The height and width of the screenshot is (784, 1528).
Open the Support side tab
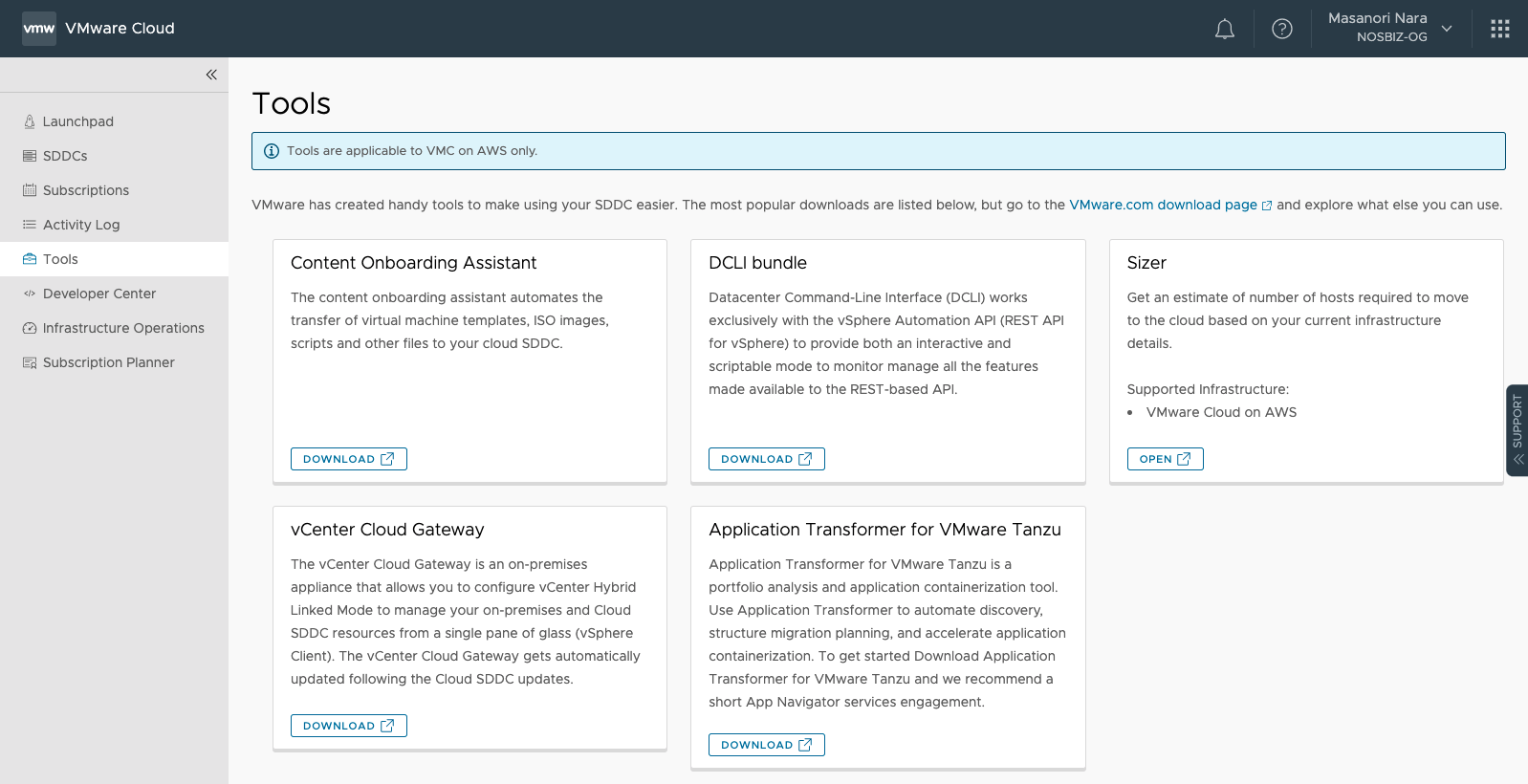[x=1517, y=430]
